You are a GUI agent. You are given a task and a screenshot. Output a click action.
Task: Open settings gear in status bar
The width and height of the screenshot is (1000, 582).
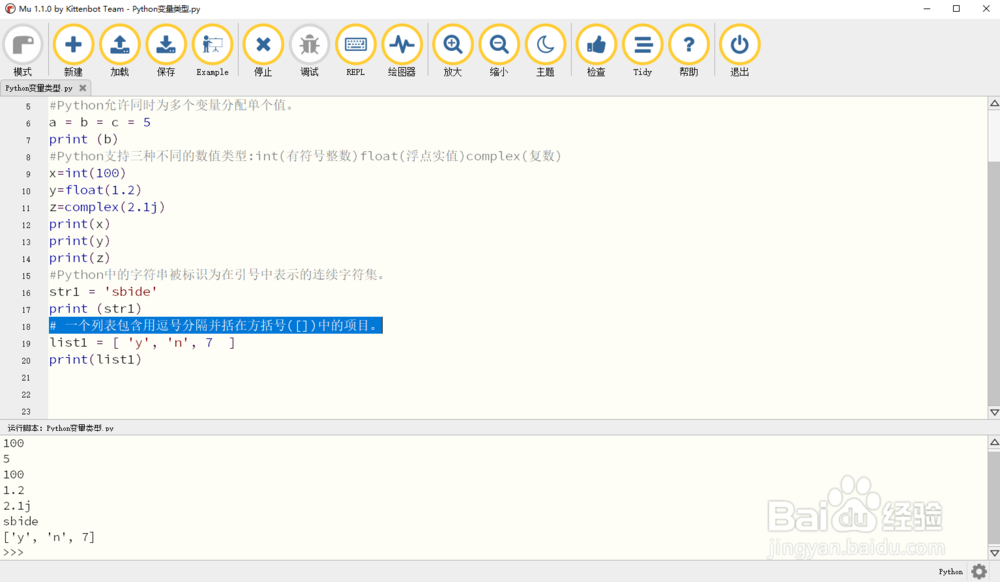point(979,571)
